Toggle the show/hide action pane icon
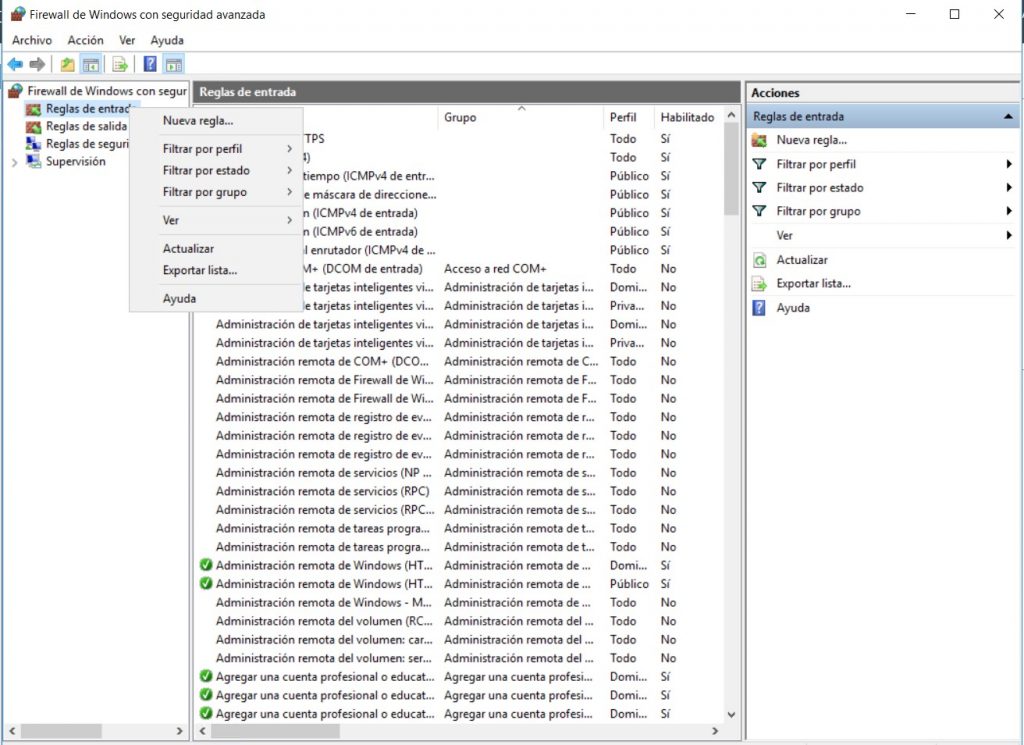Image resolution: width=1024 pixels, height=745 pixels. [x=174, y=65]
